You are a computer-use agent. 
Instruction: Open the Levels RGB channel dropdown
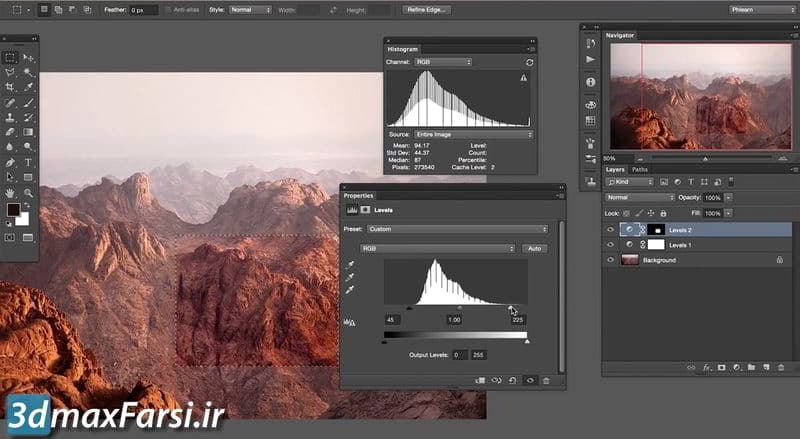[438, 249]
